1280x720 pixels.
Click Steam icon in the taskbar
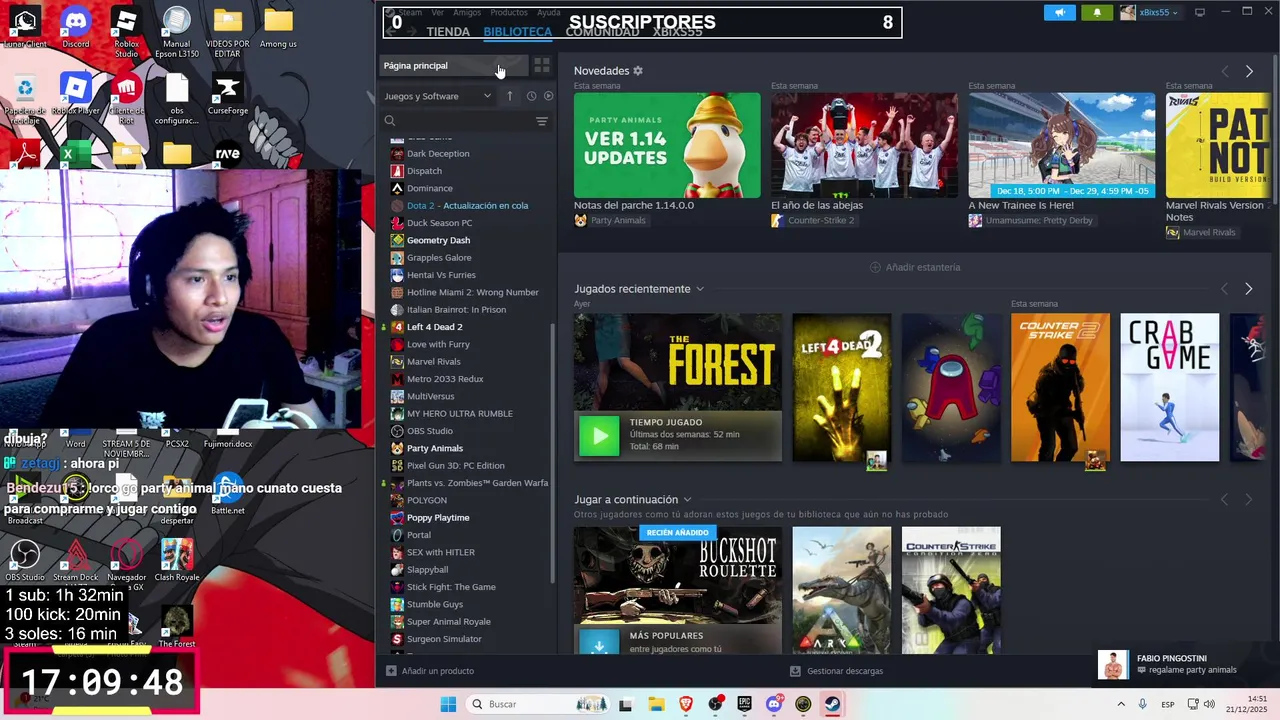832,704
